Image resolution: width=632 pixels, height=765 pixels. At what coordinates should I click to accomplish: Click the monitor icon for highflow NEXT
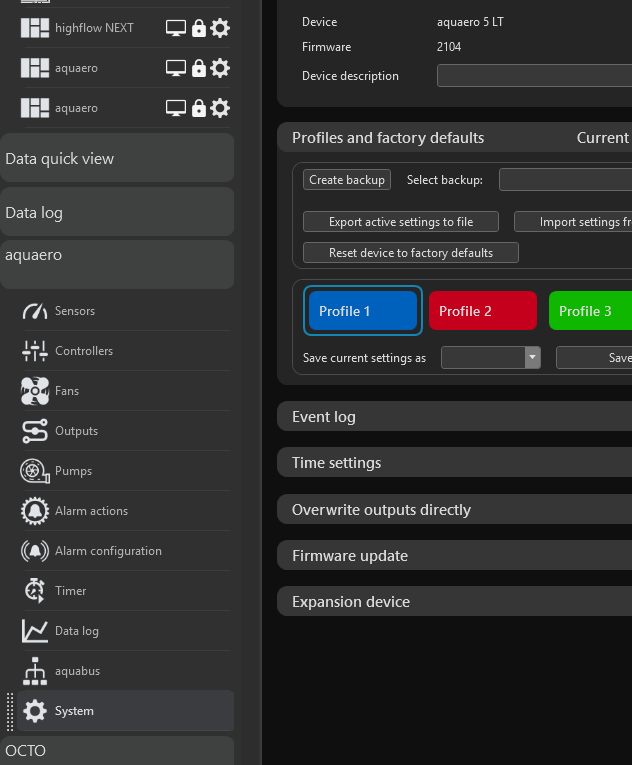click(176, 28)
